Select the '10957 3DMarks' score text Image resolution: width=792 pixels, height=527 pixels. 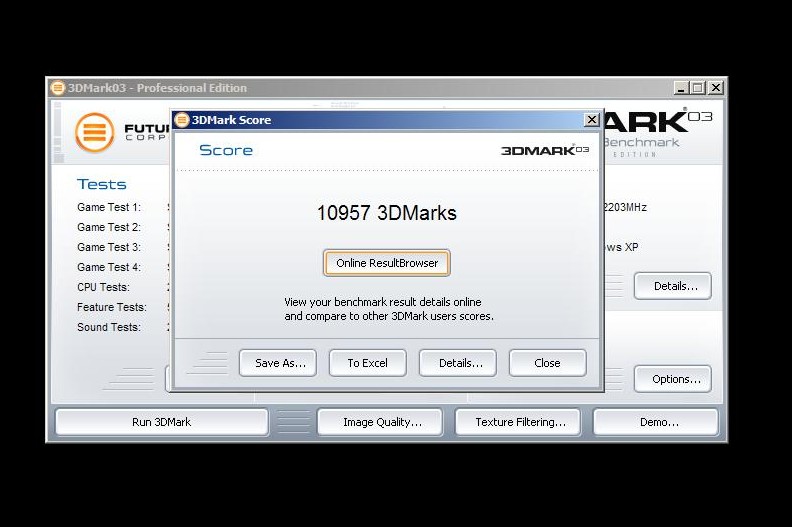pos(386,213)
